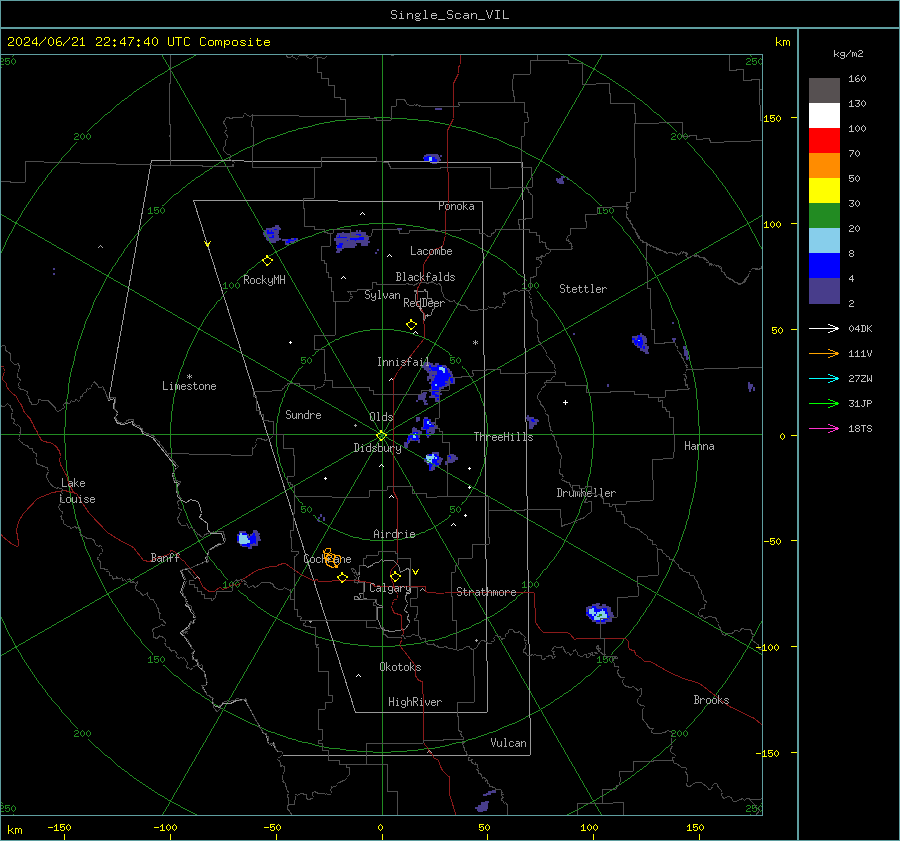
Task: Click the orange track marker over Cochrane
Action: [x=331, y=557]
